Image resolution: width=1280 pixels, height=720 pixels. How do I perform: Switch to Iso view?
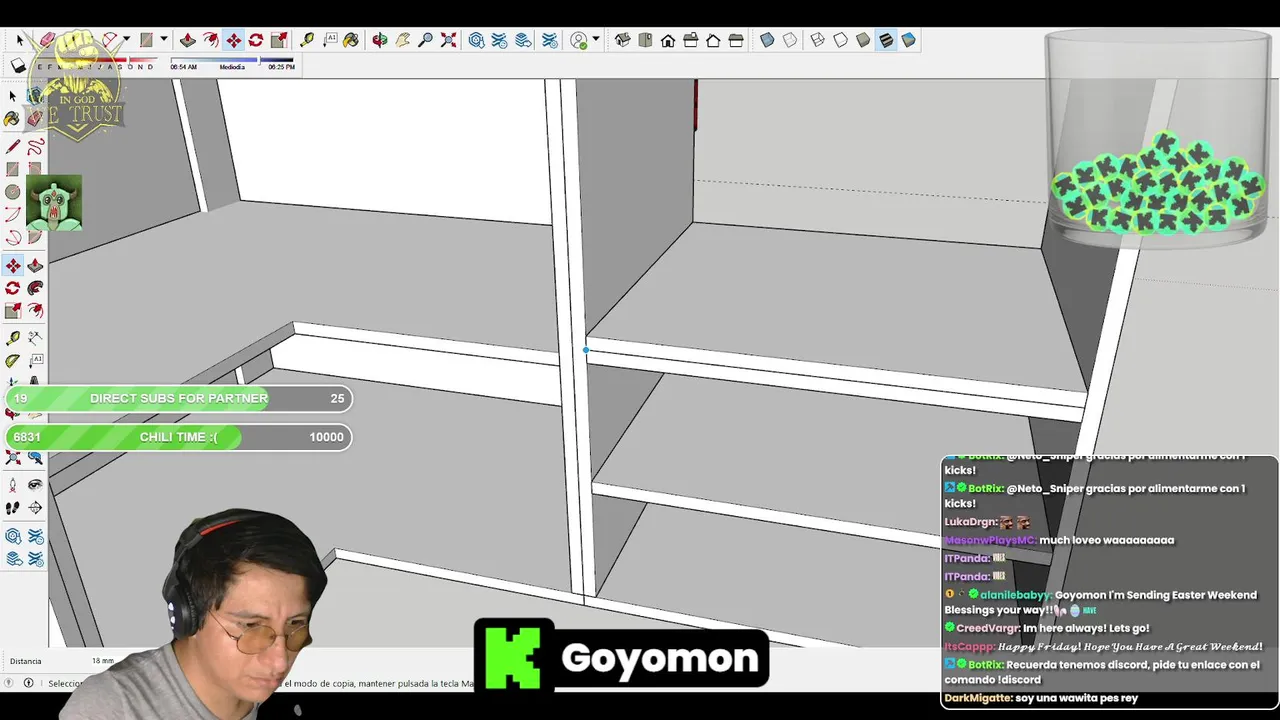(622, 40)
